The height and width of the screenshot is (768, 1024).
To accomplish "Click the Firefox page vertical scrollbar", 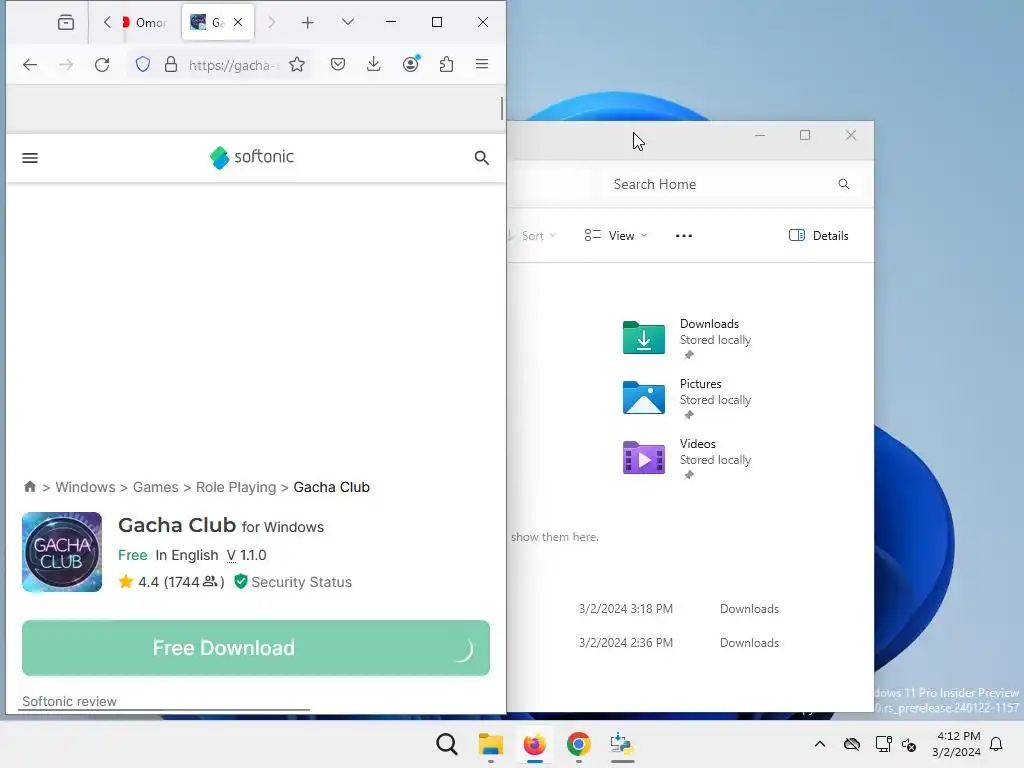I will 502,108.
